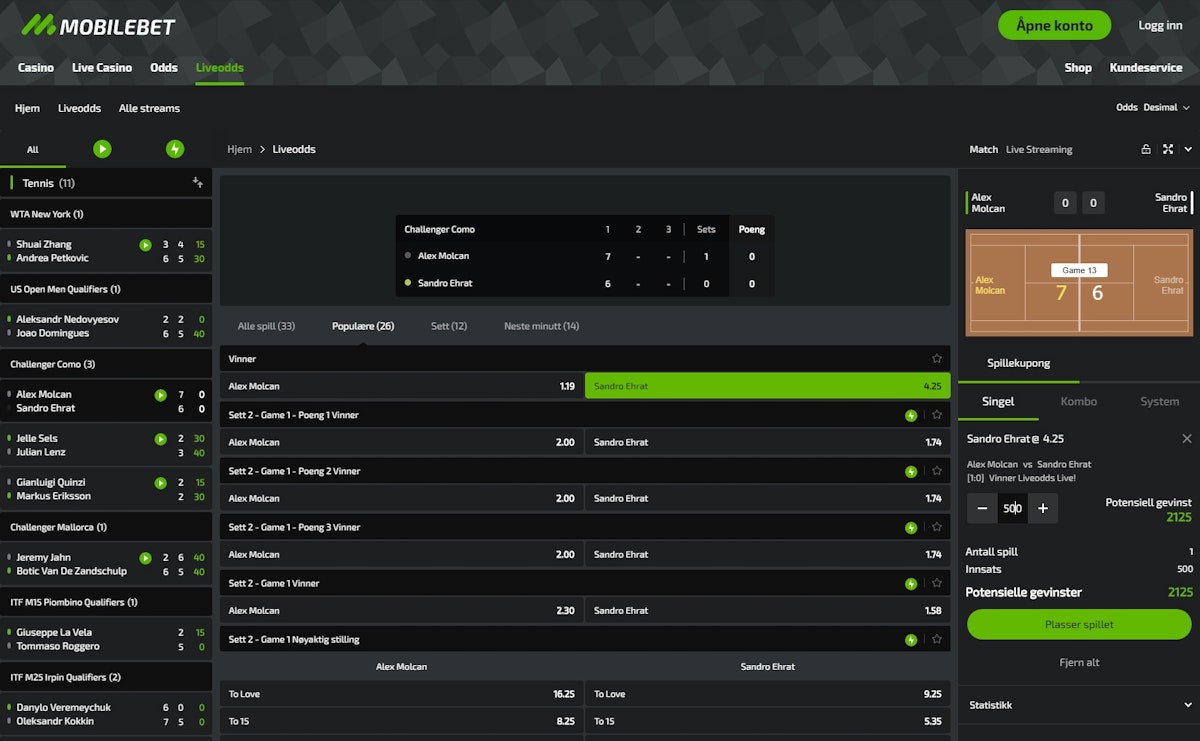This screenshot has height=741, width=1200.
Task: Switch to the System betslip tab
Action: click(1159, 401)
